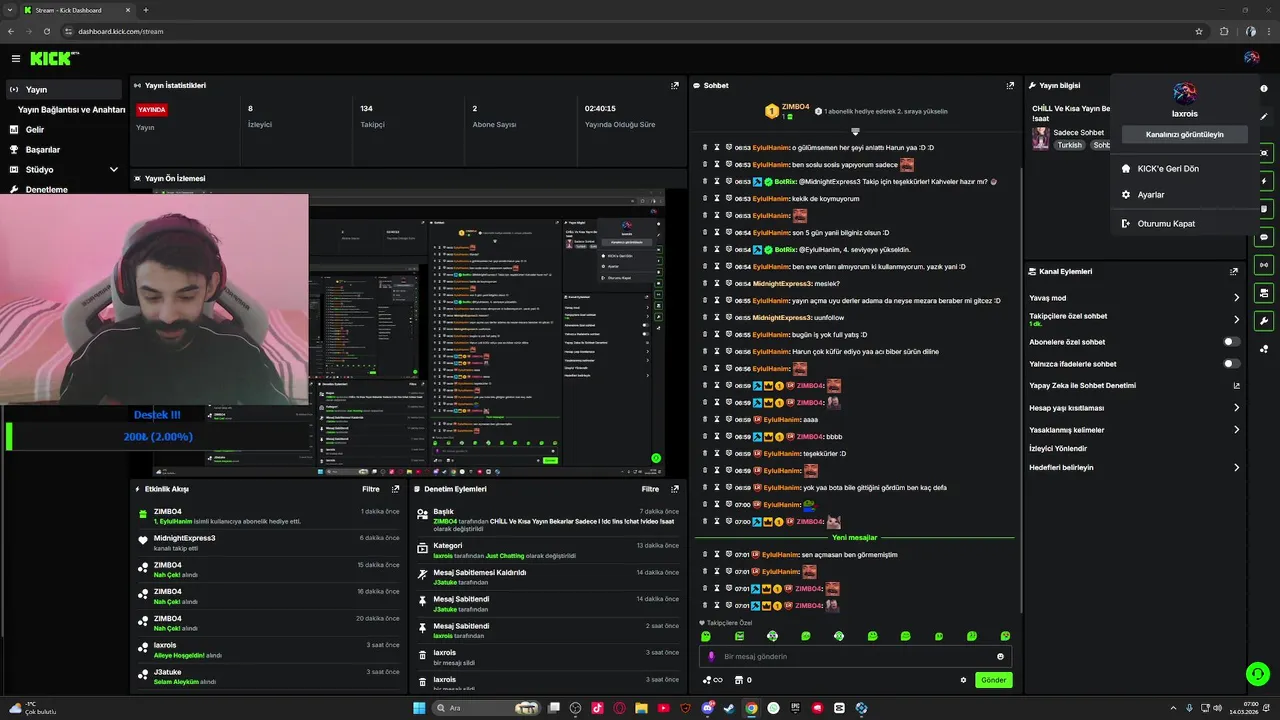Open WhatsApp from the taskbar
The width and height of the screenshot is (1280, 720).
pos(773,708)
